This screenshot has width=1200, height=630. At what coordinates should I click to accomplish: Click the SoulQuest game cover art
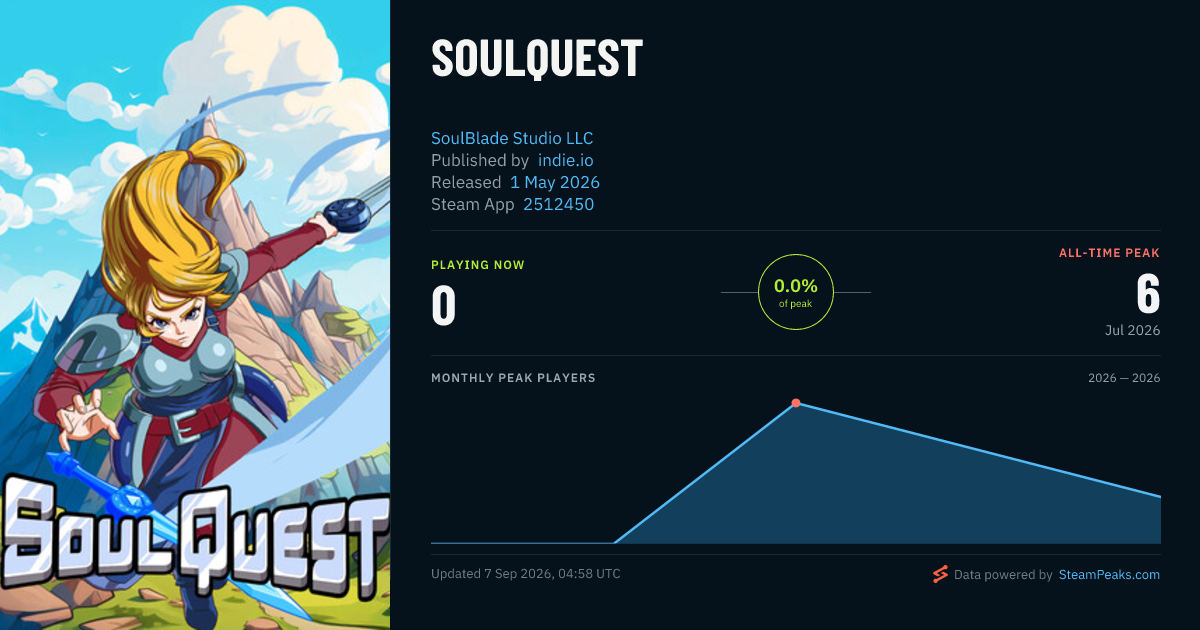click(195, 315)
